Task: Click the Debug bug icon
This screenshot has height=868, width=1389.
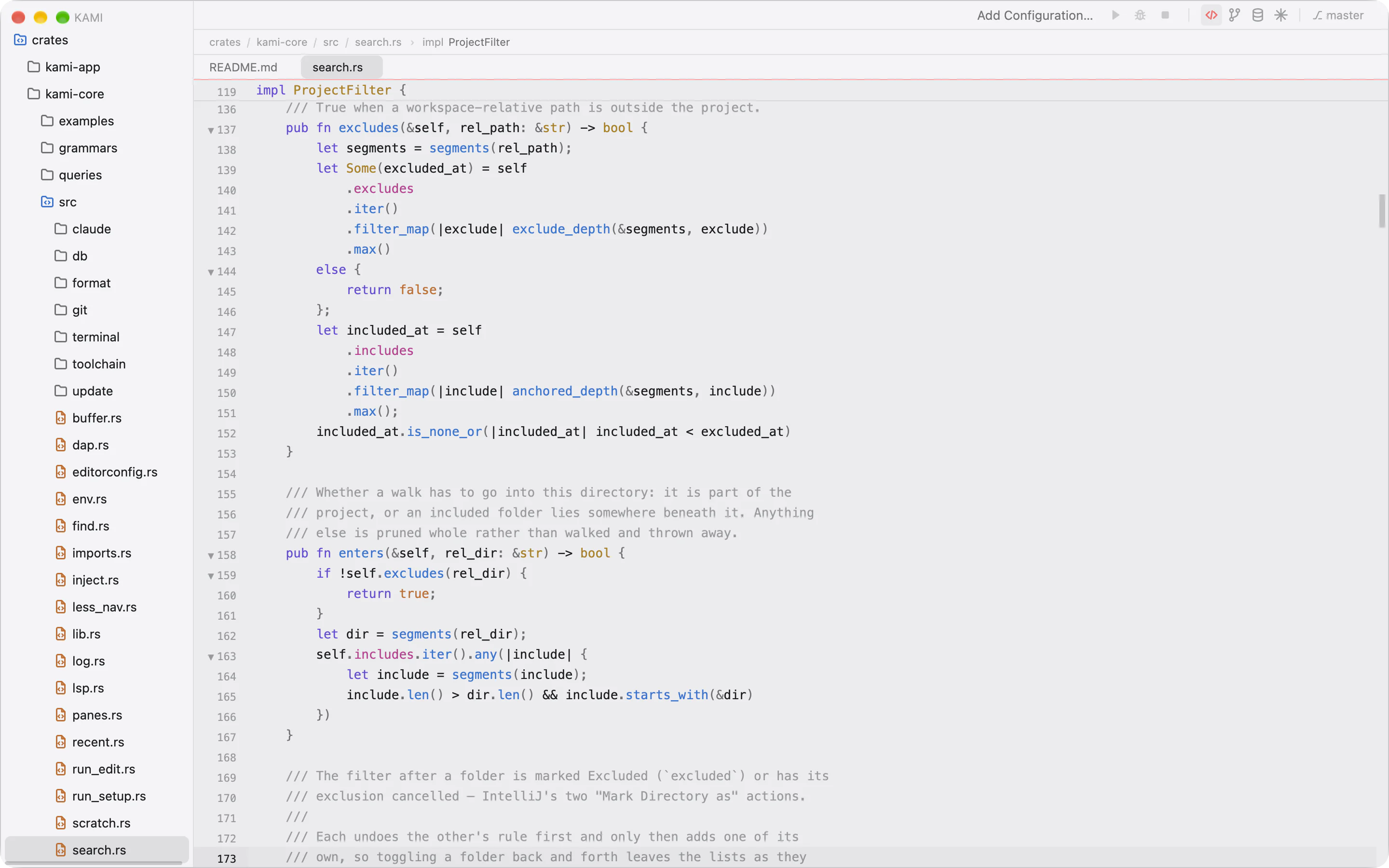Action: (x=1140, y=15)
